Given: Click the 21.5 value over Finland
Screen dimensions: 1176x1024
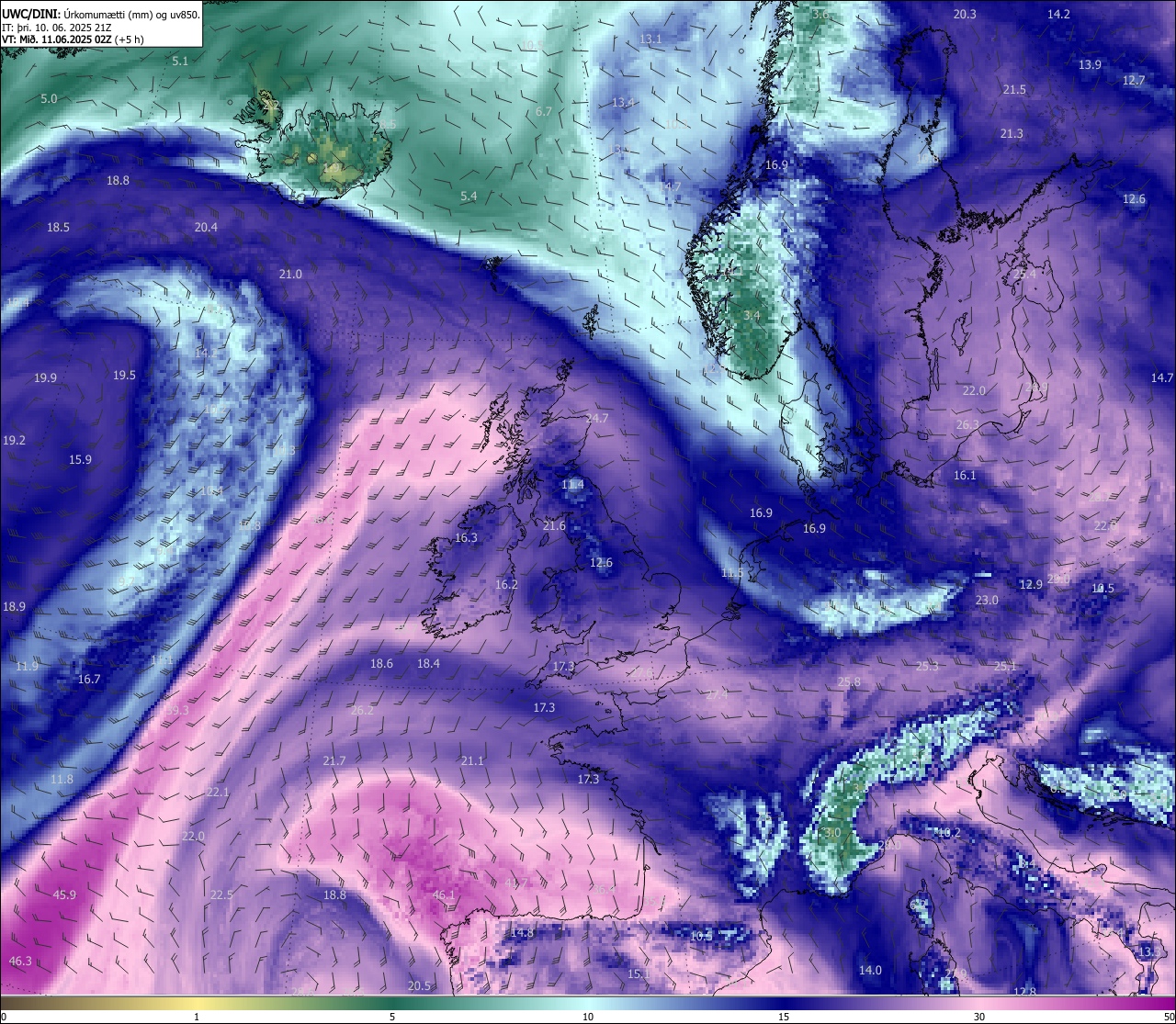Looking at the screenshot, I should tap(1014, 90).
